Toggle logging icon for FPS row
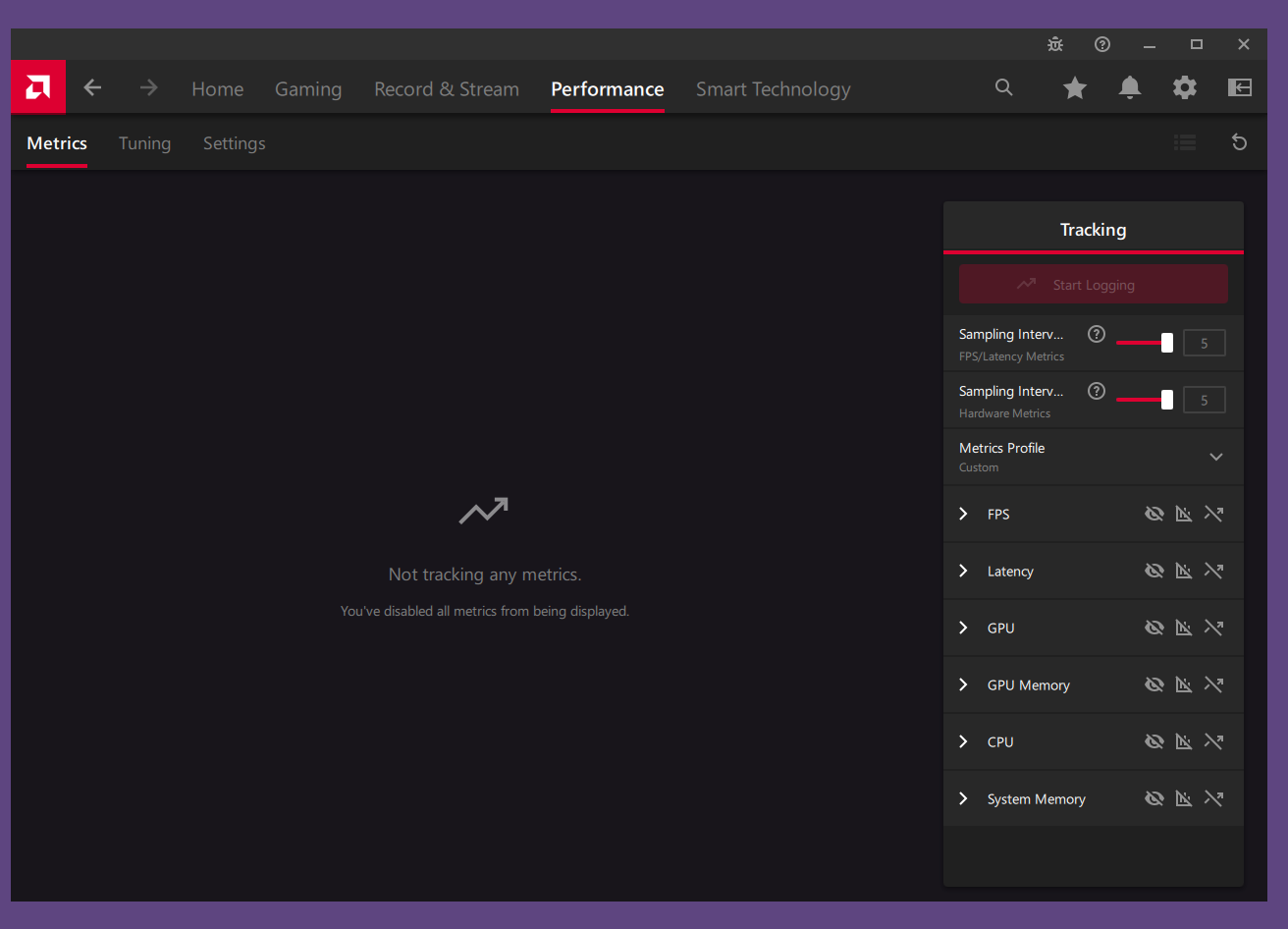This screenshot has width=1288, height=929. (1213, 514)
